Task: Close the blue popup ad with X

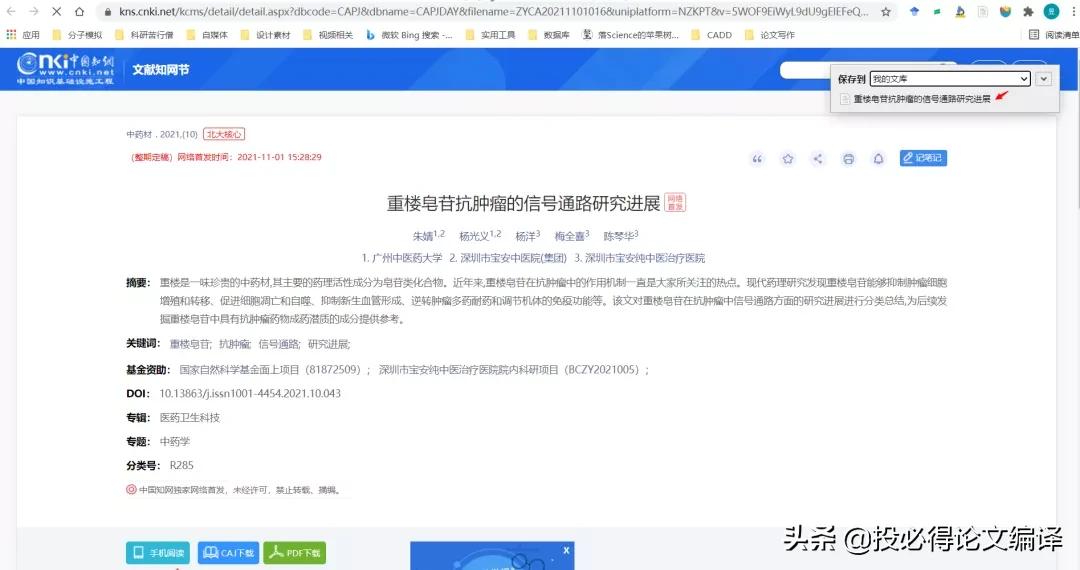Action: click(566, 550)
